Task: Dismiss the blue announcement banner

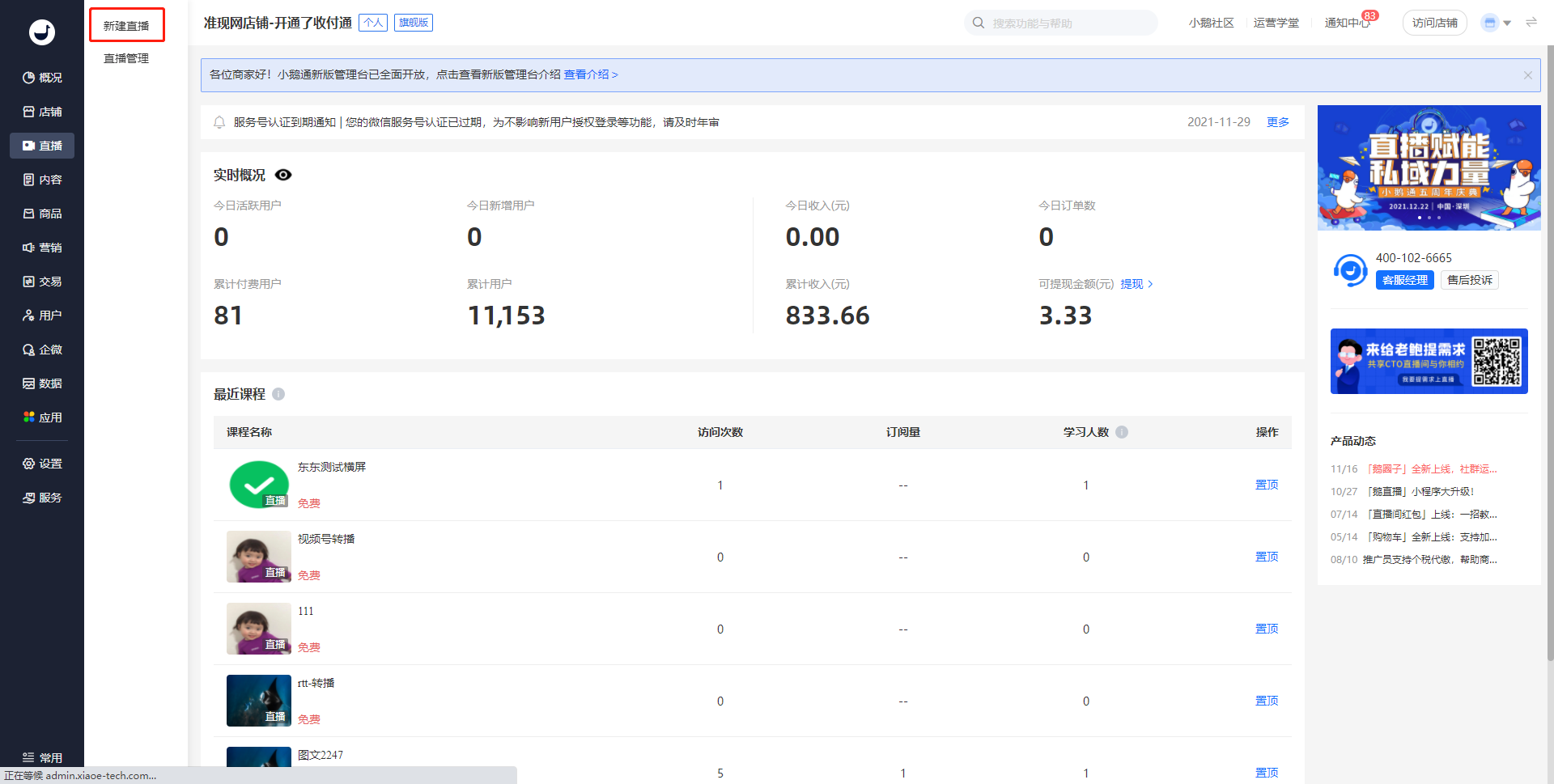Action: [1527, 75]
